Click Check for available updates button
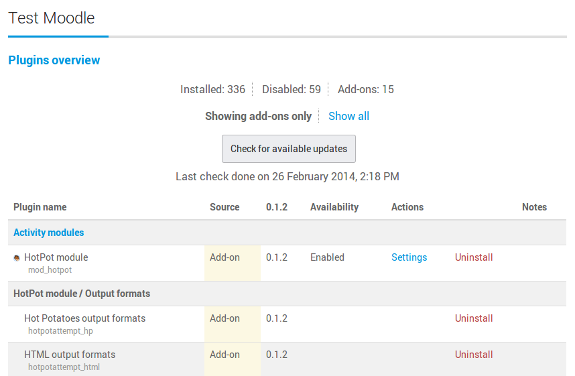Screen dimensions: 575x376 click(289, 149)
